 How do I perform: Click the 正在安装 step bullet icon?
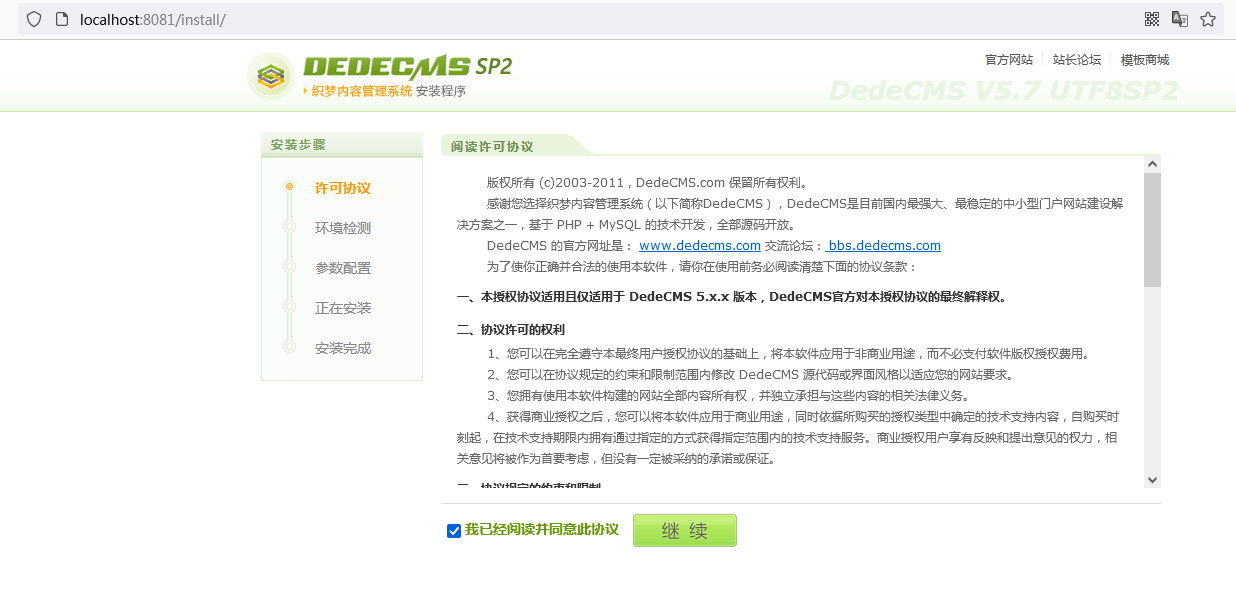[290, 307]
